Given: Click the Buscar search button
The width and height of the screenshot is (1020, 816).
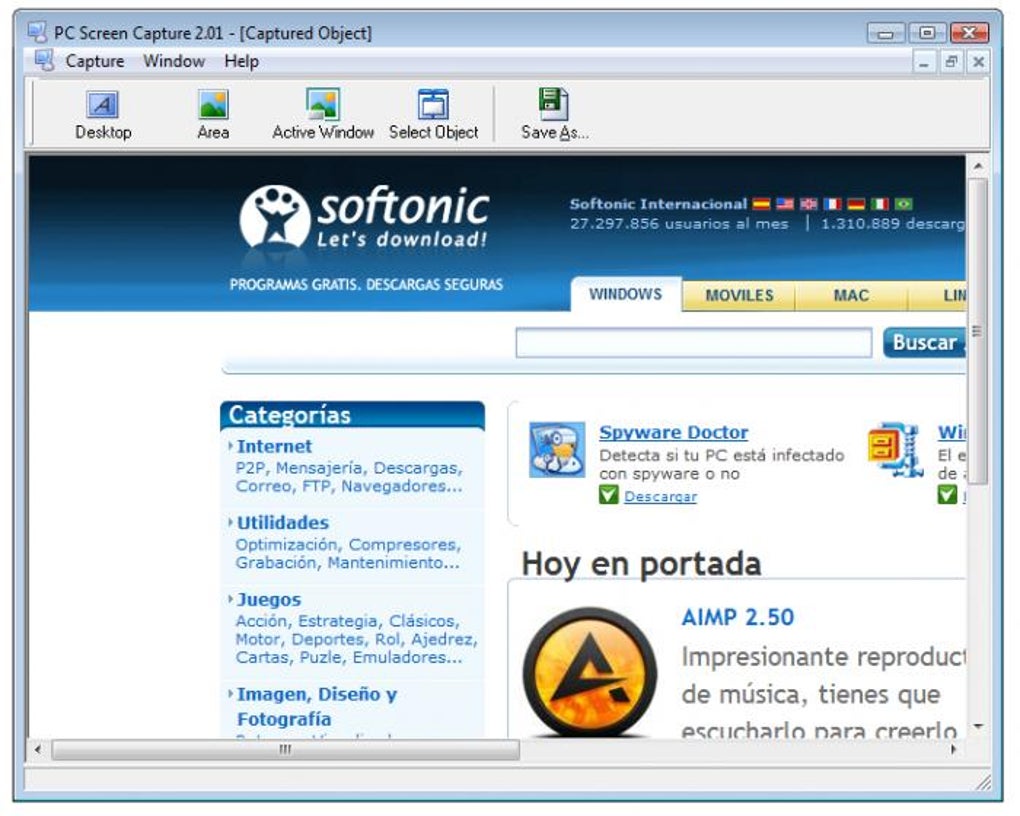Looking at the screenshot, I should 924,342.
